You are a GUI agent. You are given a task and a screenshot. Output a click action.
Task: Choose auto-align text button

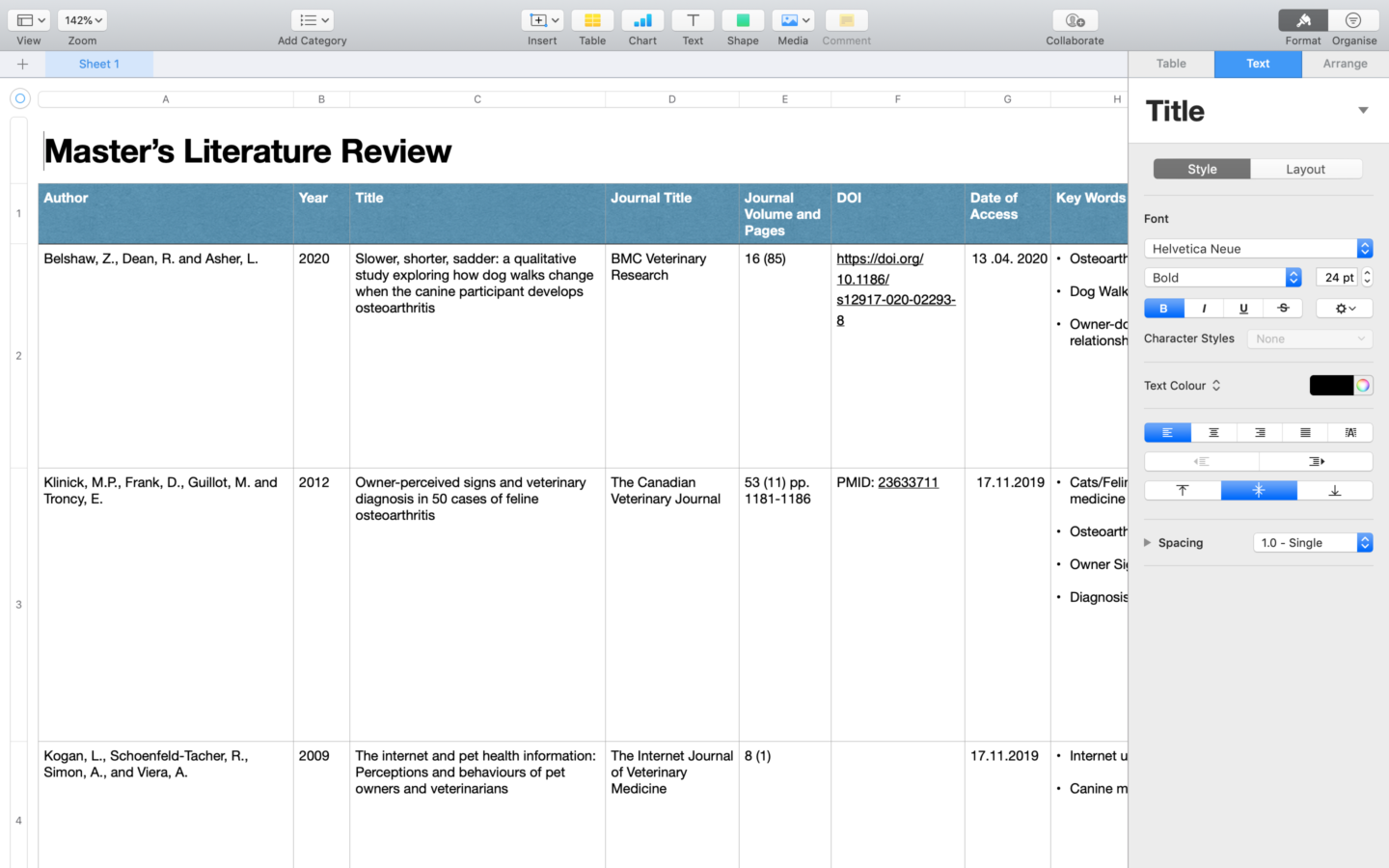(x=1350, y=433)
